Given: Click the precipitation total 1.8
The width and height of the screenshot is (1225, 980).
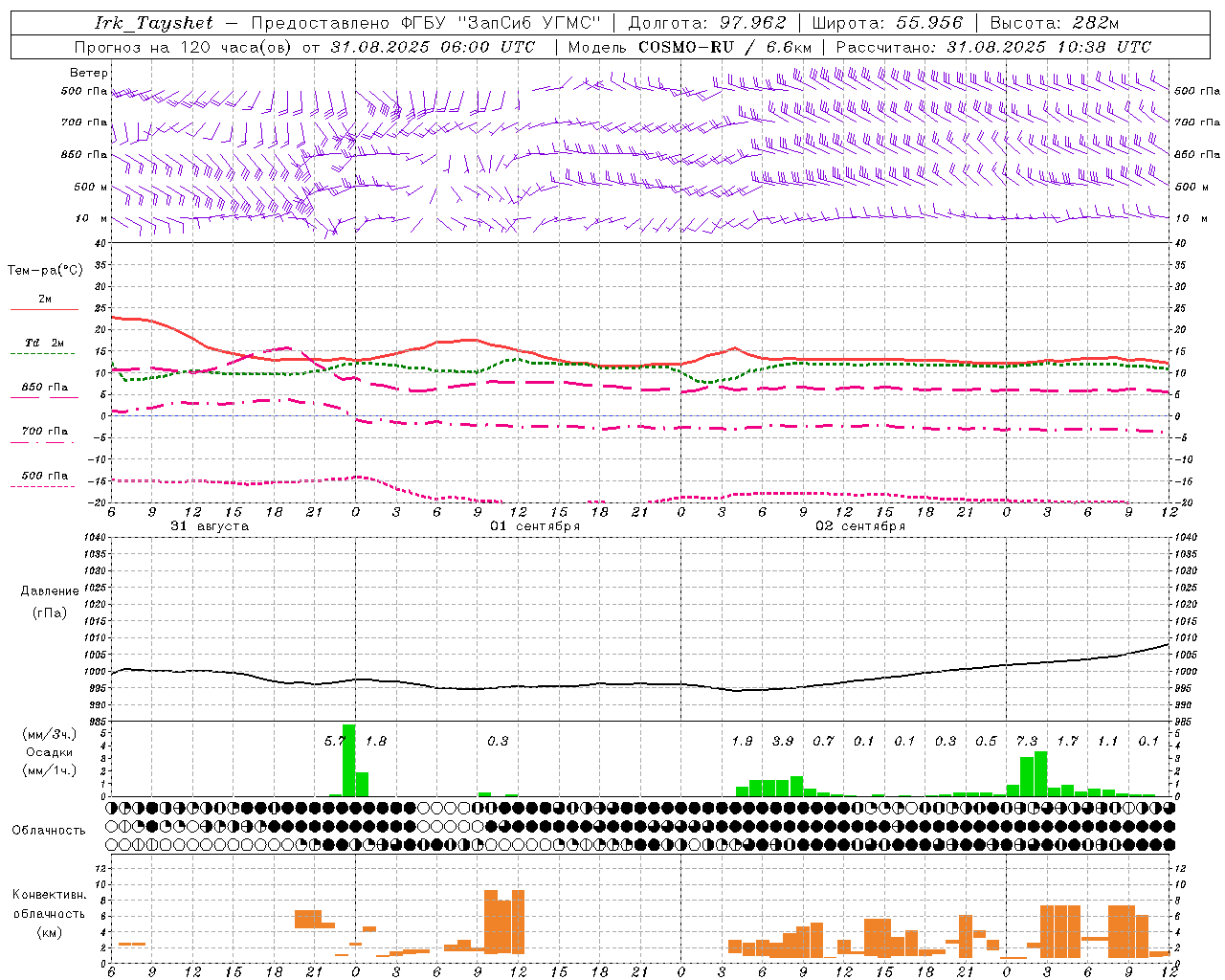Looking at the screenshot, I should [x=376, y=741].
